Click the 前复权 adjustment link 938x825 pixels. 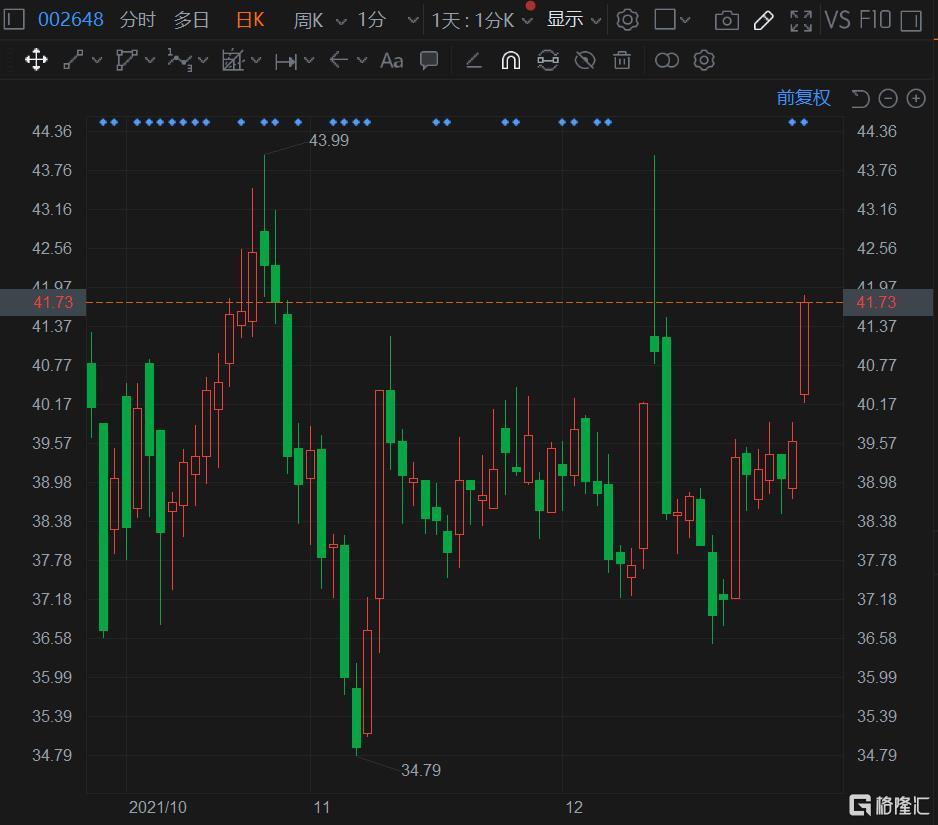point(803,98)
